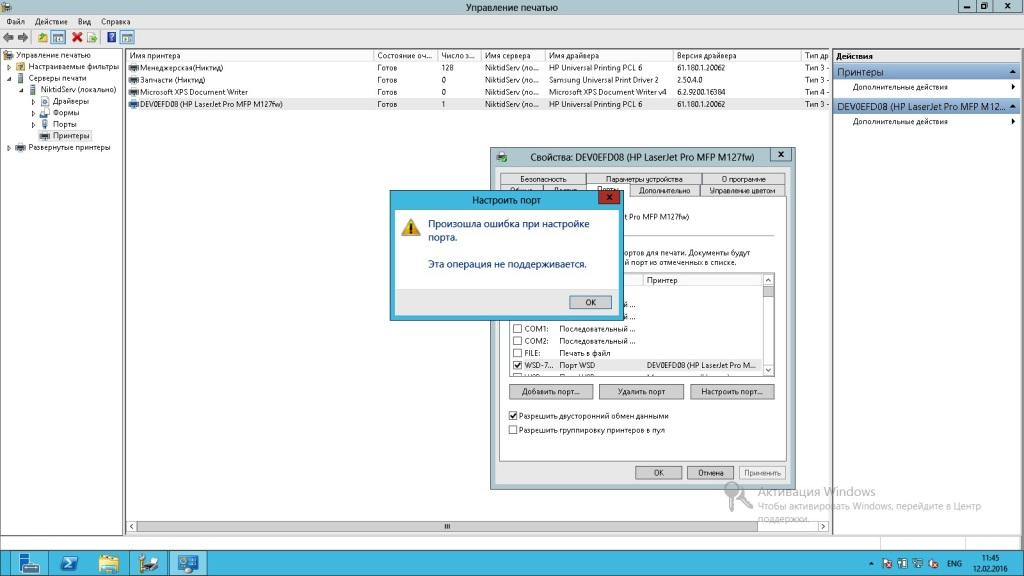Open File Explorer from the taskbar
1024x576 pixels.
click(109, 563)
